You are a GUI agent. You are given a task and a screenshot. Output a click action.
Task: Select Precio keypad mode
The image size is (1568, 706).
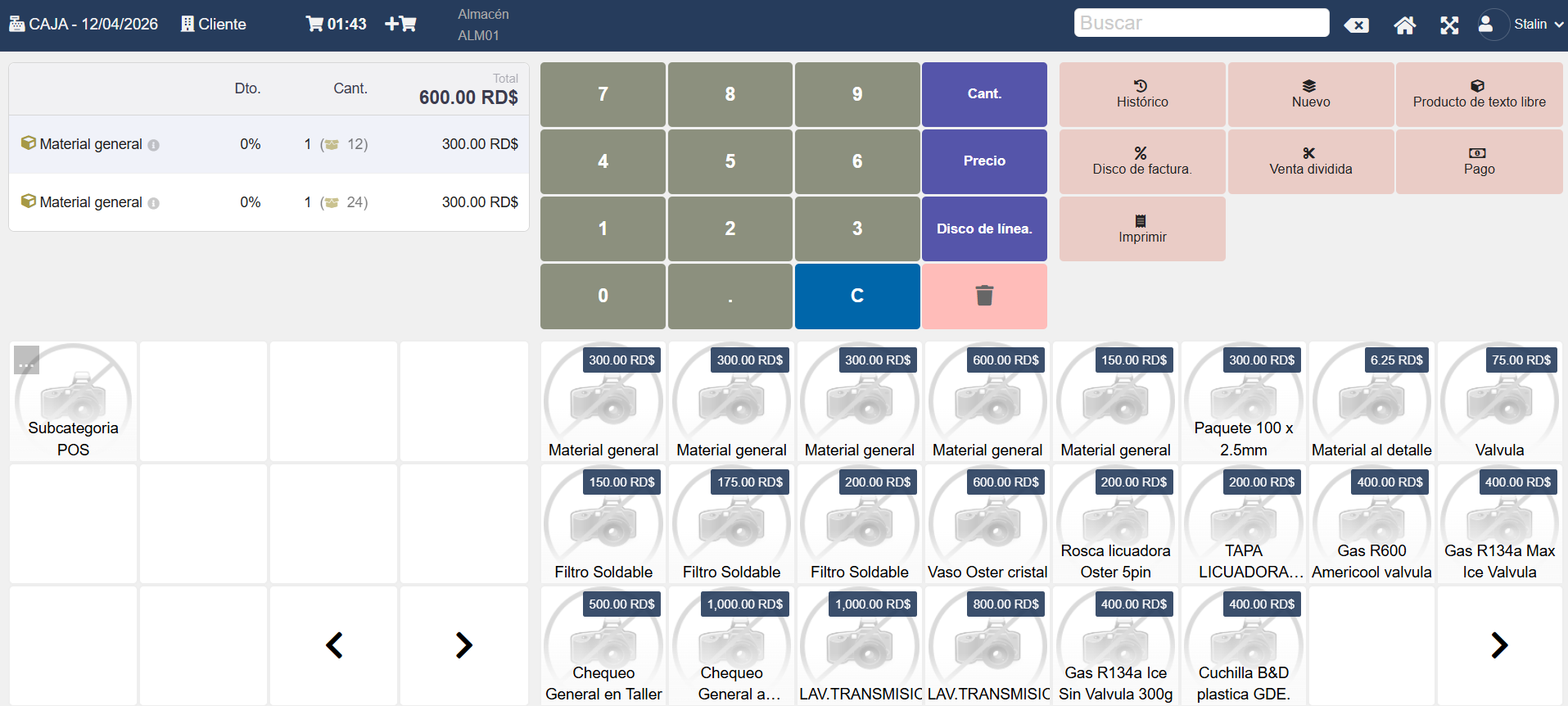click(x=984, y=161)
